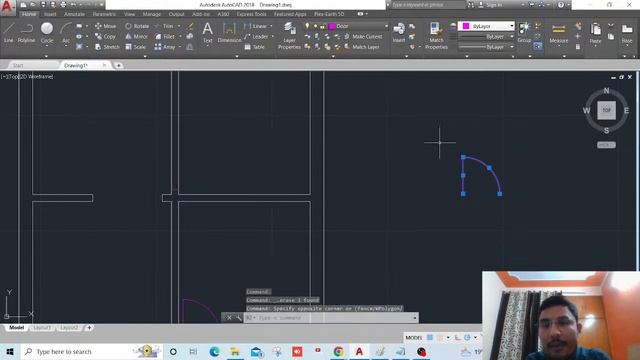Expand the Leader dropdown arrow

[273, 36]
